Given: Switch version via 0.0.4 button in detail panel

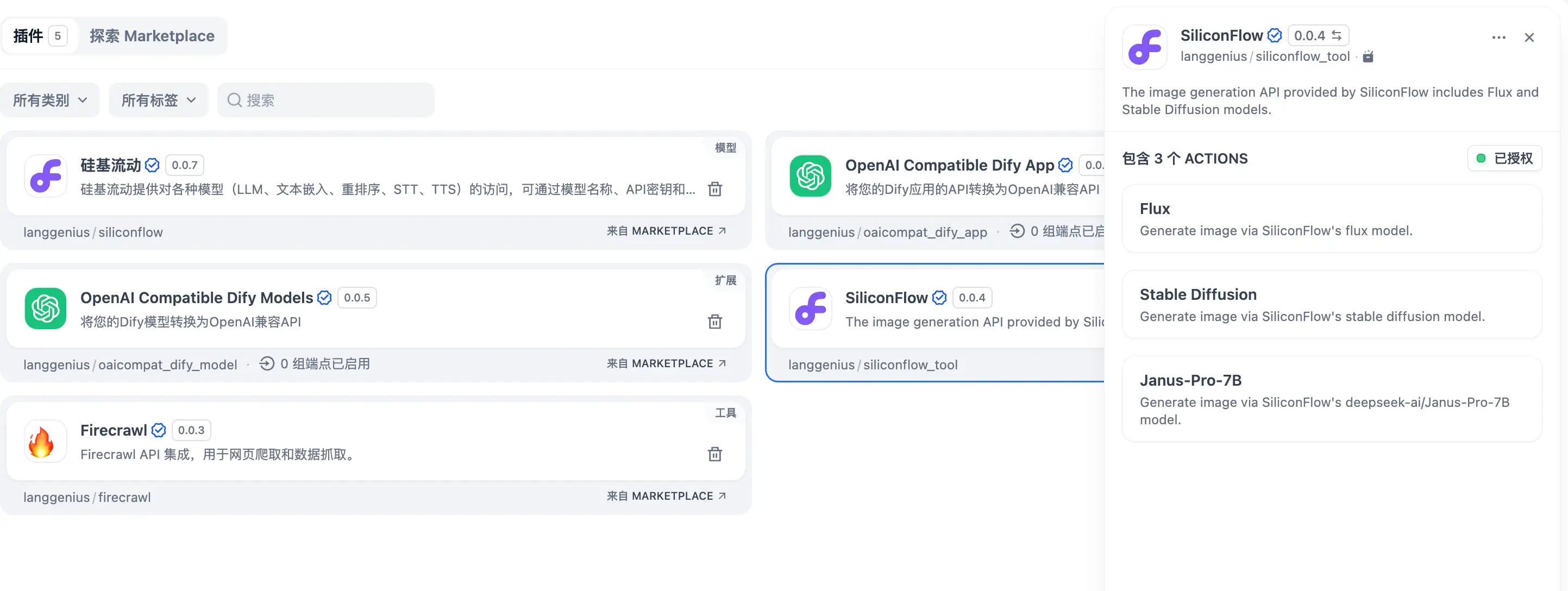Looking at the screenshot, I should [x=1319, y=35].
